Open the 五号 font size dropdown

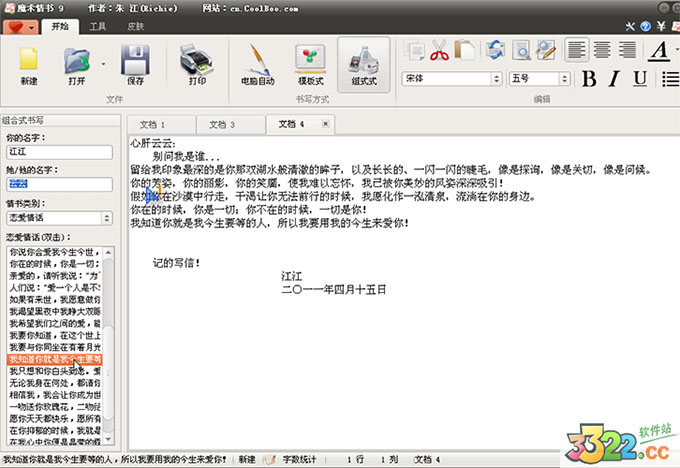(x=564, y=79)
